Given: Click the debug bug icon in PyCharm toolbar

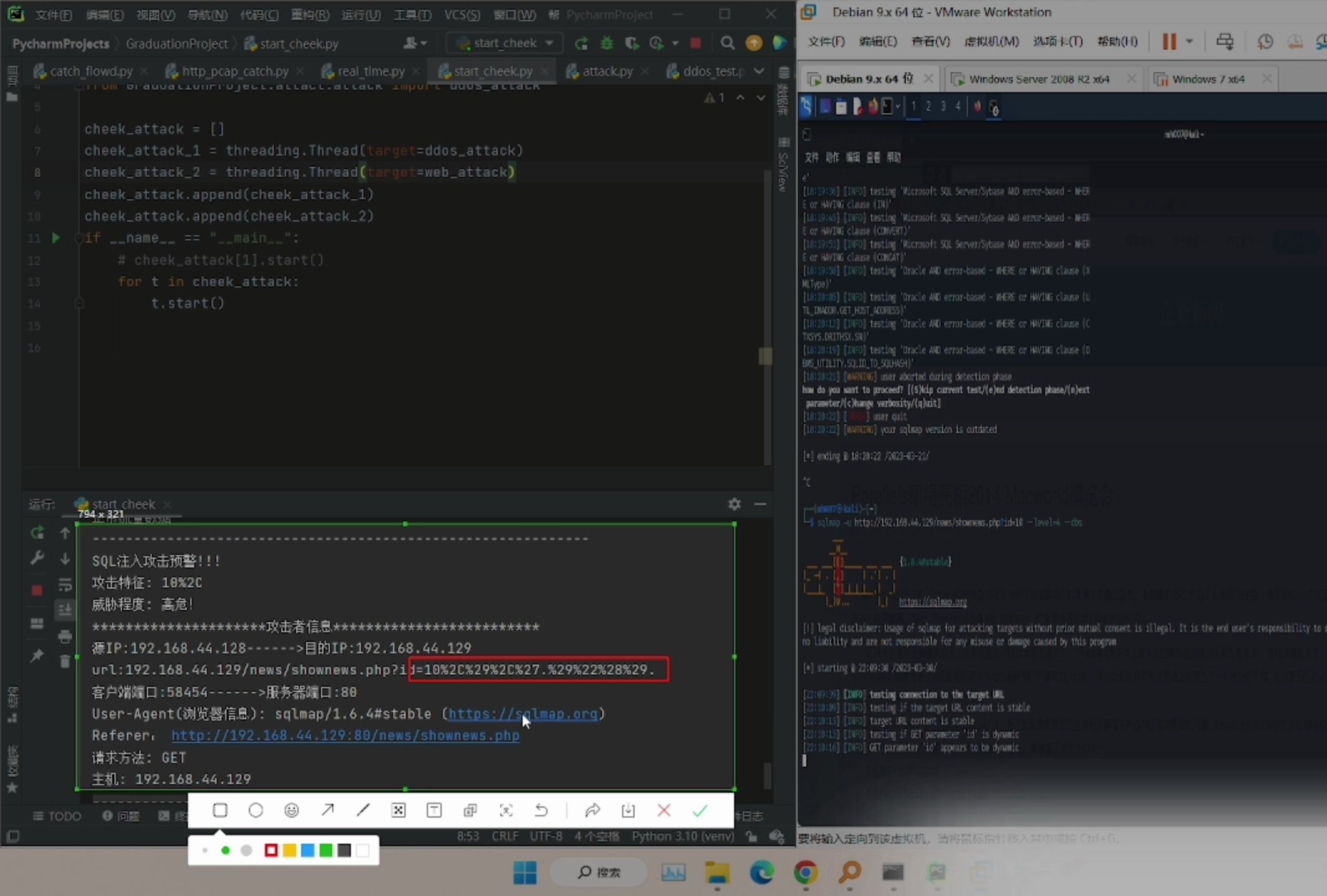Looking at the screenshot, I should click(x=607, y=43).
